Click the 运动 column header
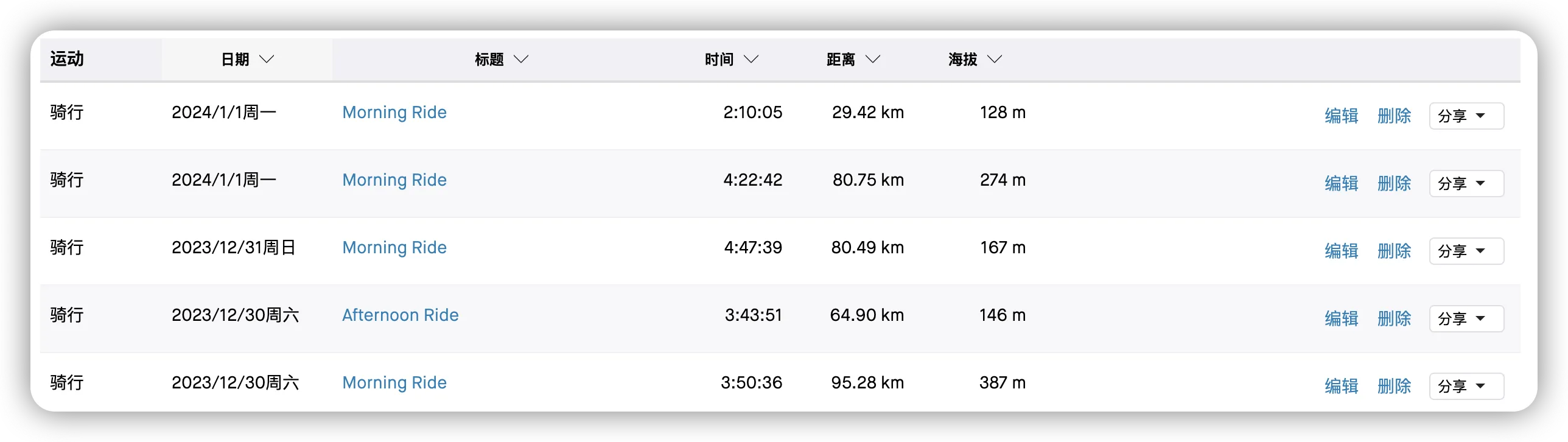The height and width of the screenshot is (442, 1568). pos(67,59)
